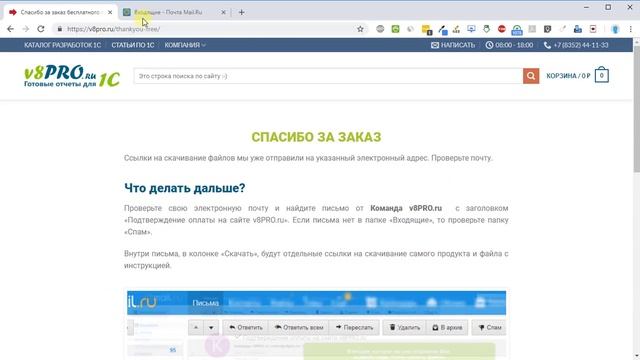Screen dimensions: 640x360
Task: Click the padlock icon in the address bar
Action: click(x=60, y=29)
